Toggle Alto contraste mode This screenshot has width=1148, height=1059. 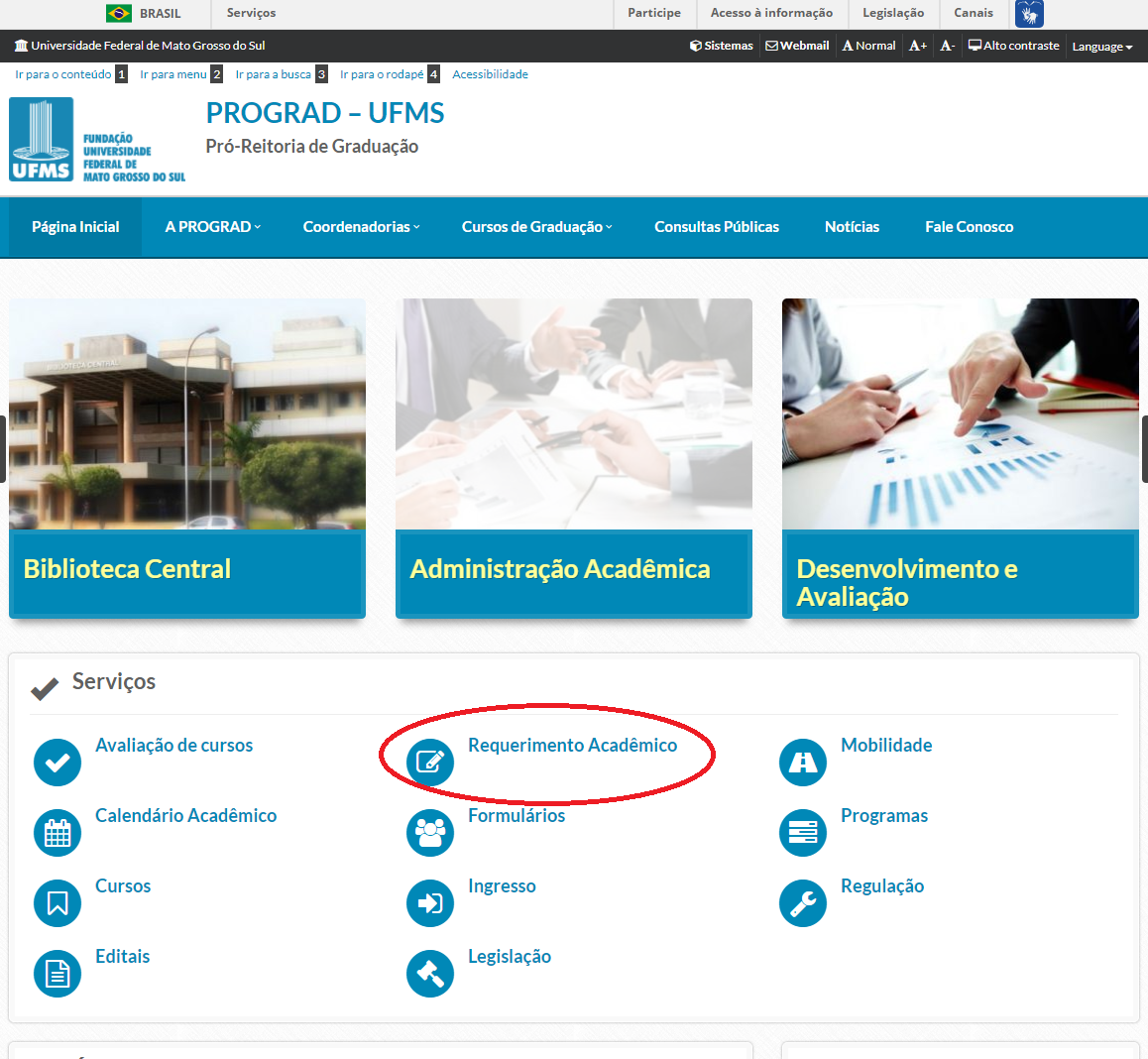pyautogui.click(x=1014, y=46)
